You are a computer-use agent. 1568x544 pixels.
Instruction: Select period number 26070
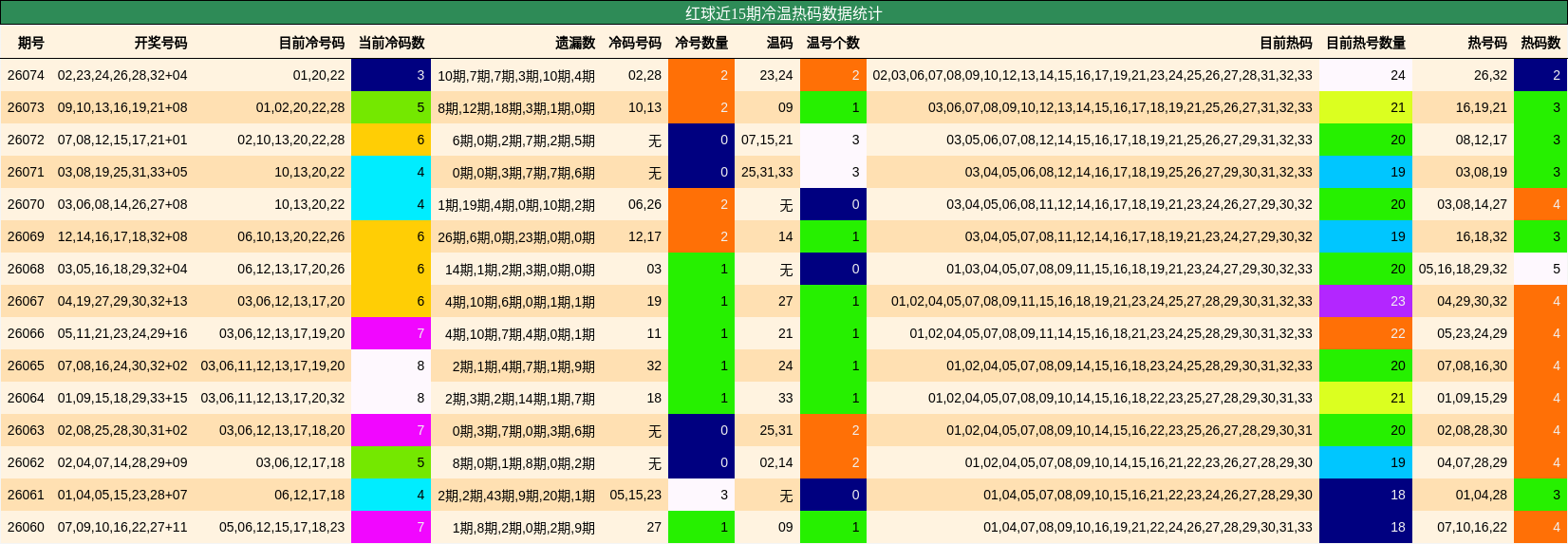[26, 204]
